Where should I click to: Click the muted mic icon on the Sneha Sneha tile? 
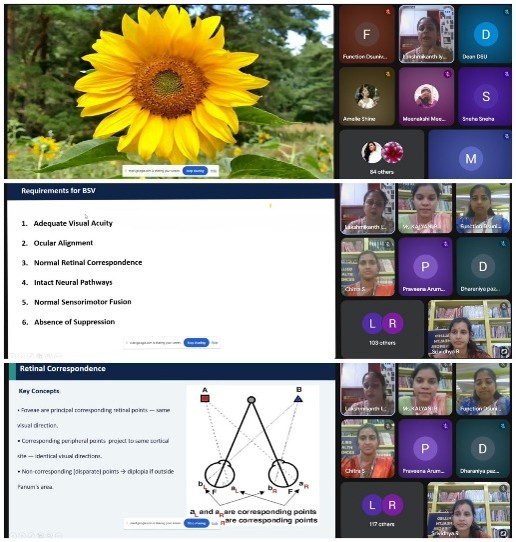(506, 74)
